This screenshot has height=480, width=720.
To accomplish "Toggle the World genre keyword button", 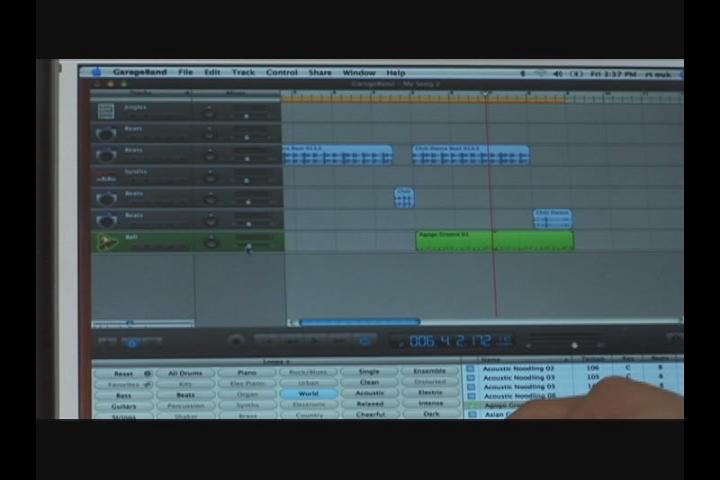I will click(x=308, y=394).
